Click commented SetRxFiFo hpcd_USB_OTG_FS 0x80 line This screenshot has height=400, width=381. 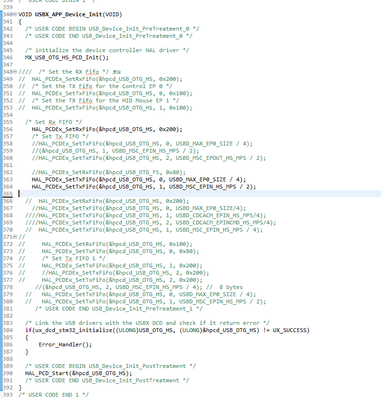(109, 172)
